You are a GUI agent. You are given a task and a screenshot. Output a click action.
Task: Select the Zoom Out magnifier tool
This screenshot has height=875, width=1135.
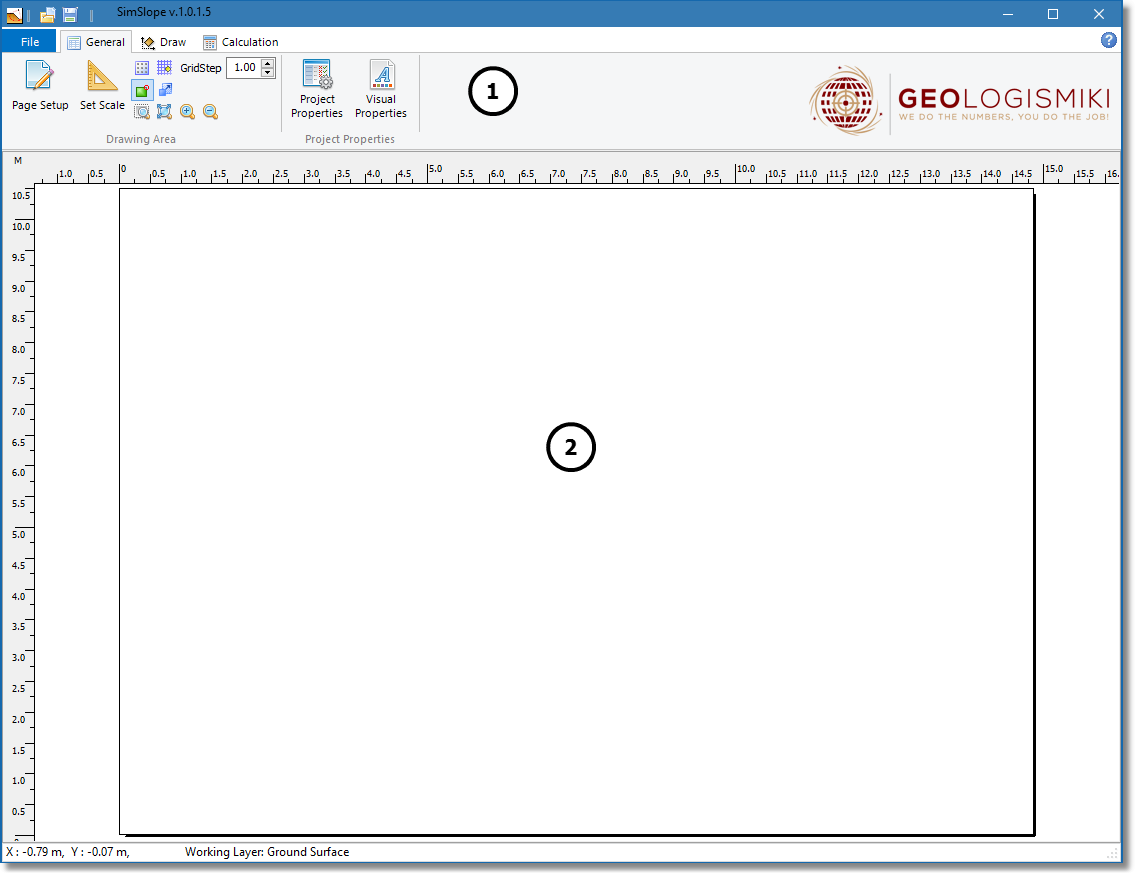pos(210,111)
